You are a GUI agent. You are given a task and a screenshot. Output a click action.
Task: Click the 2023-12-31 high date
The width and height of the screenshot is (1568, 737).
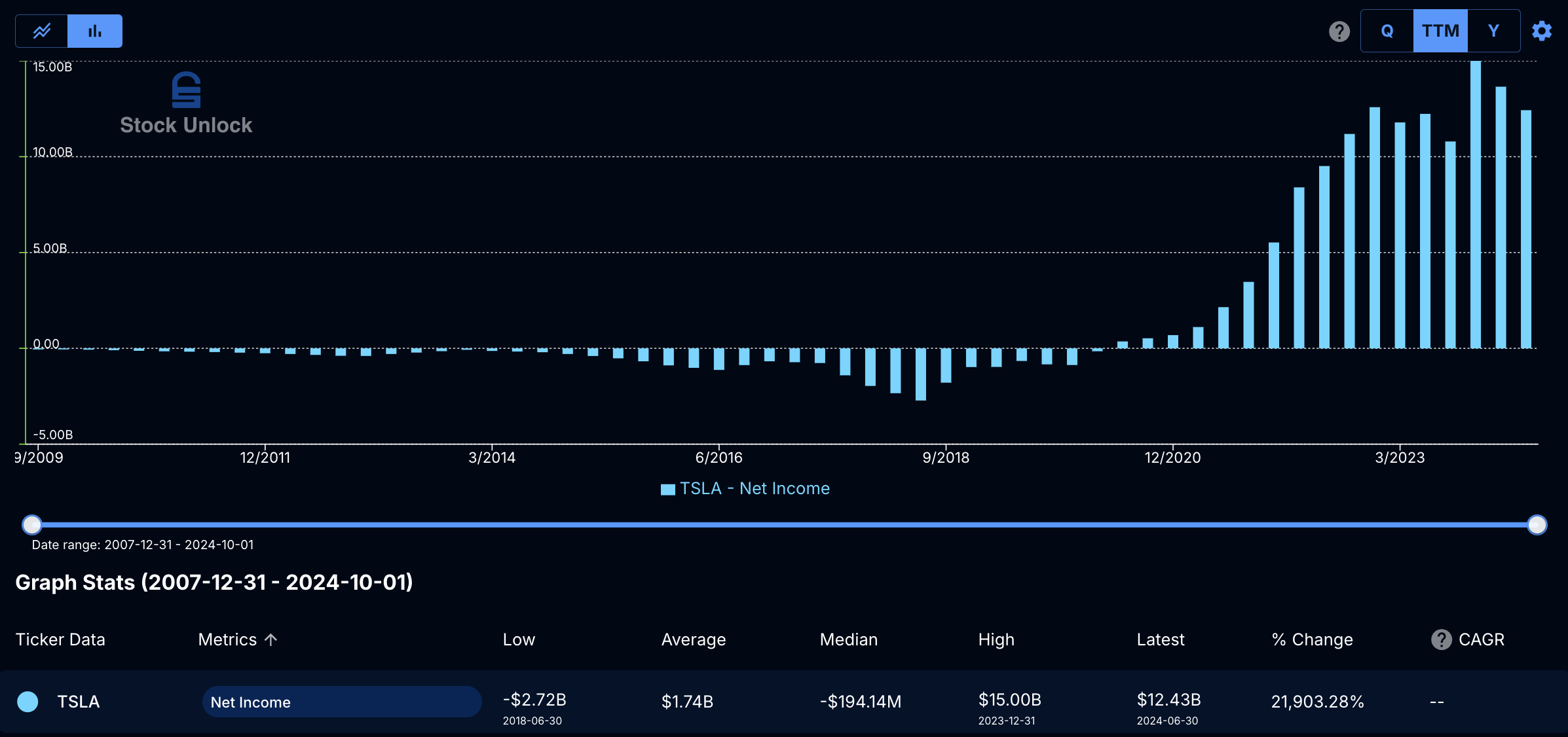click(1007, 721)
